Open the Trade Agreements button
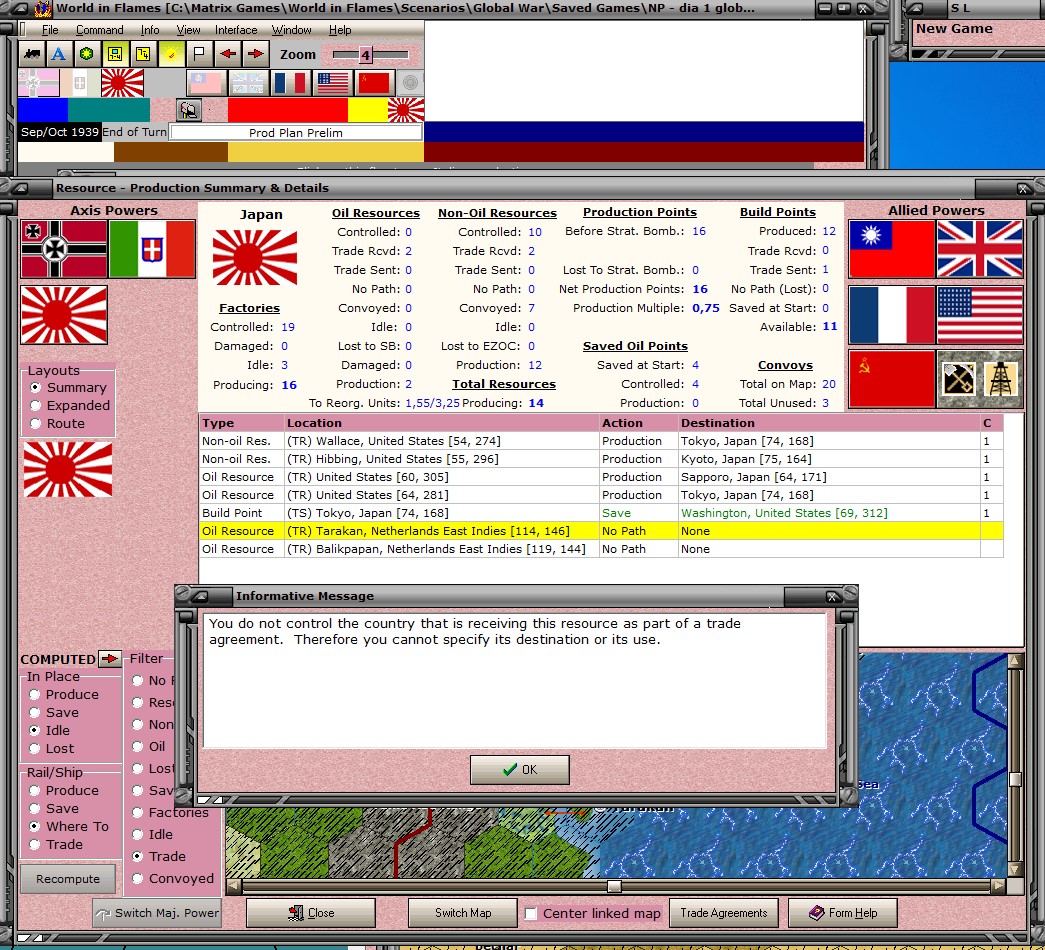This screenshot has height=950, width=1045. [724, 913]
